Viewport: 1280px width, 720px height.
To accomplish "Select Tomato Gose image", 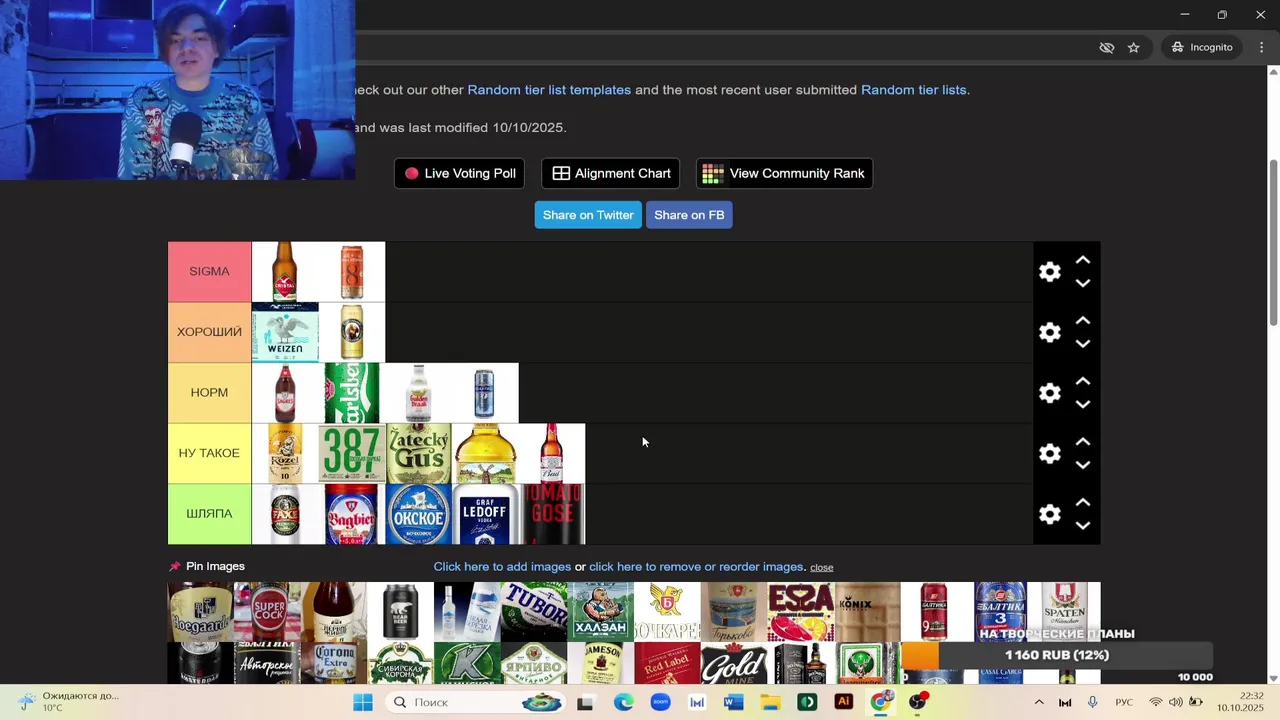I will [x=552, y=514].
